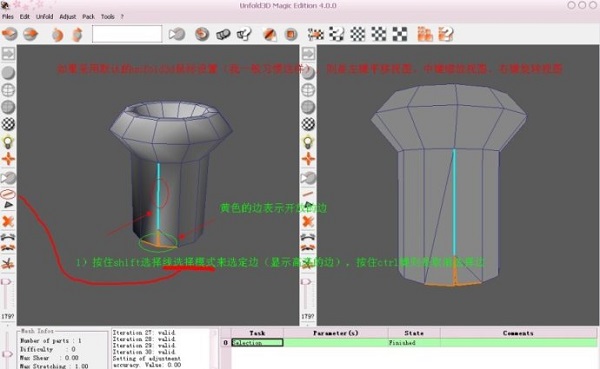Toggle the light bulb in left viewport

click(8, 142)
